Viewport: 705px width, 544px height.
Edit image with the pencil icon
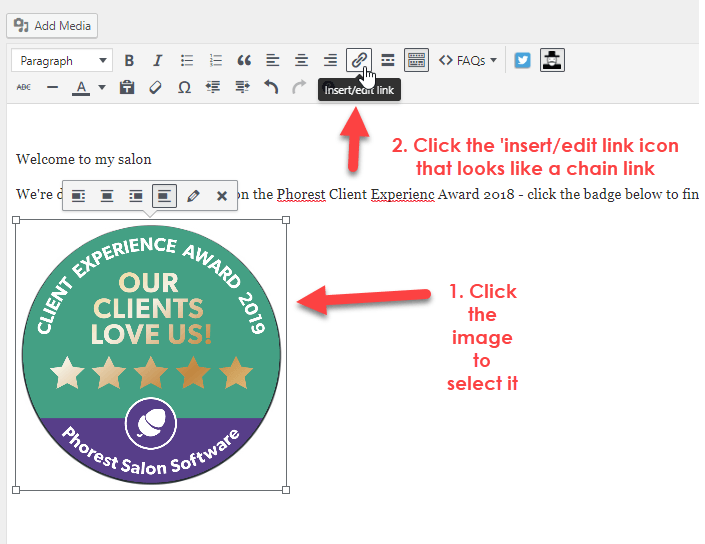(193, 196)
